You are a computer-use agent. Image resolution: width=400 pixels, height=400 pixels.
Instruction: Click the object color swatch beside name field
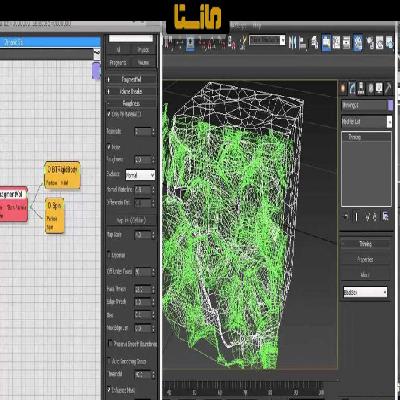[x=390, y=106]
